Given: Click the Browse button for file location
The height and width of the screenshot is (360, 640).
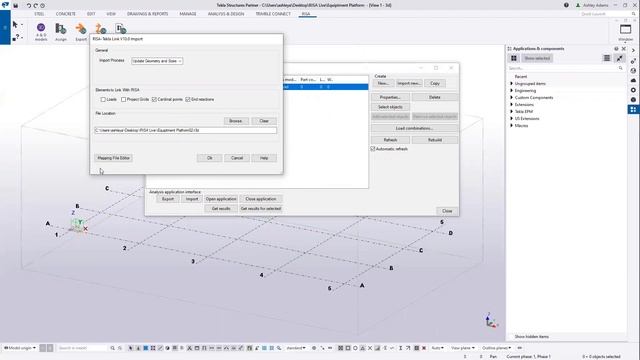Looking at the screenshot, I should [x=236, y=121].
